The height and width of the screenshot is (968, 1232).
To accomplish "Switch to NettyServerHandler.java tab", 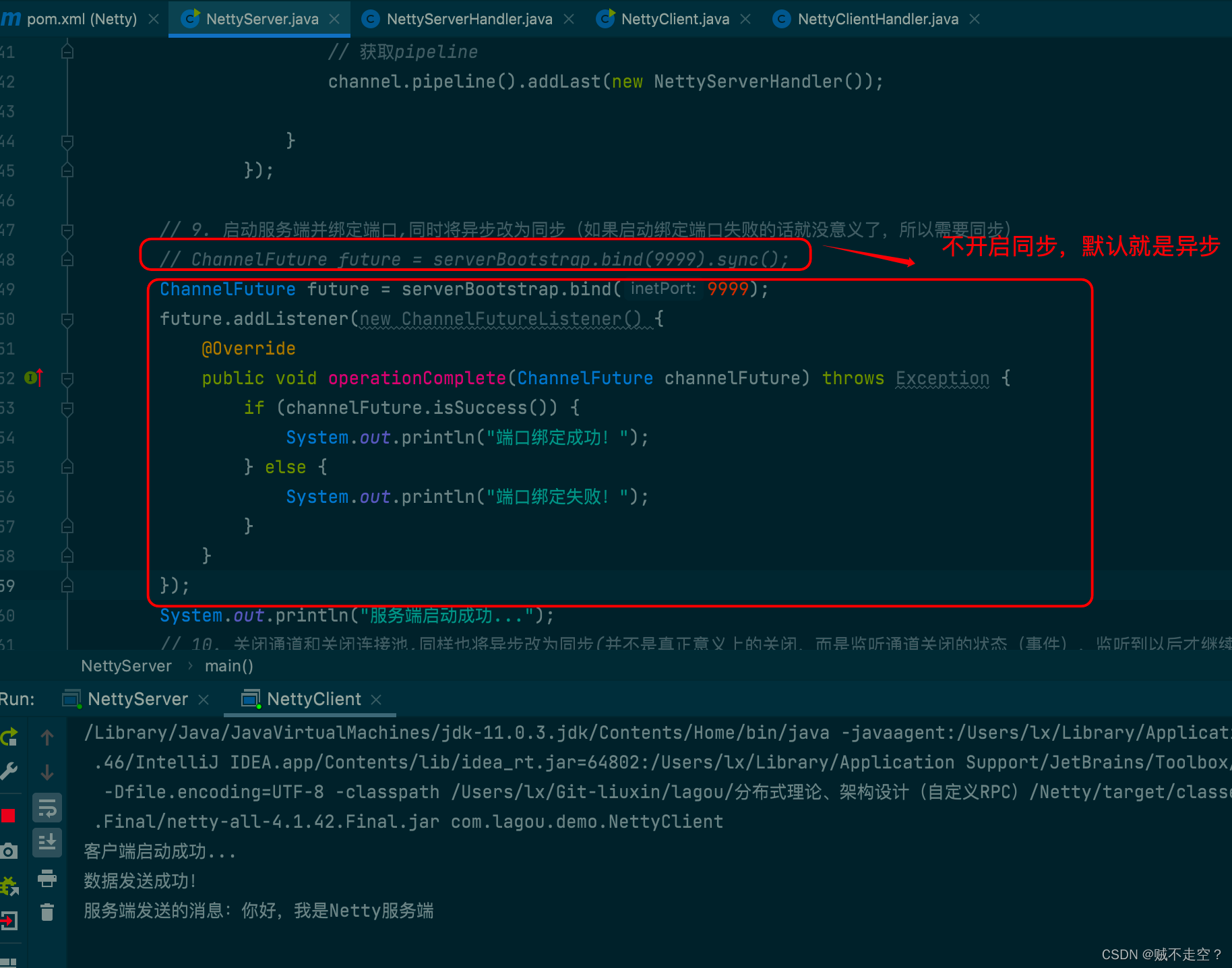I will (x=469, y=19).
